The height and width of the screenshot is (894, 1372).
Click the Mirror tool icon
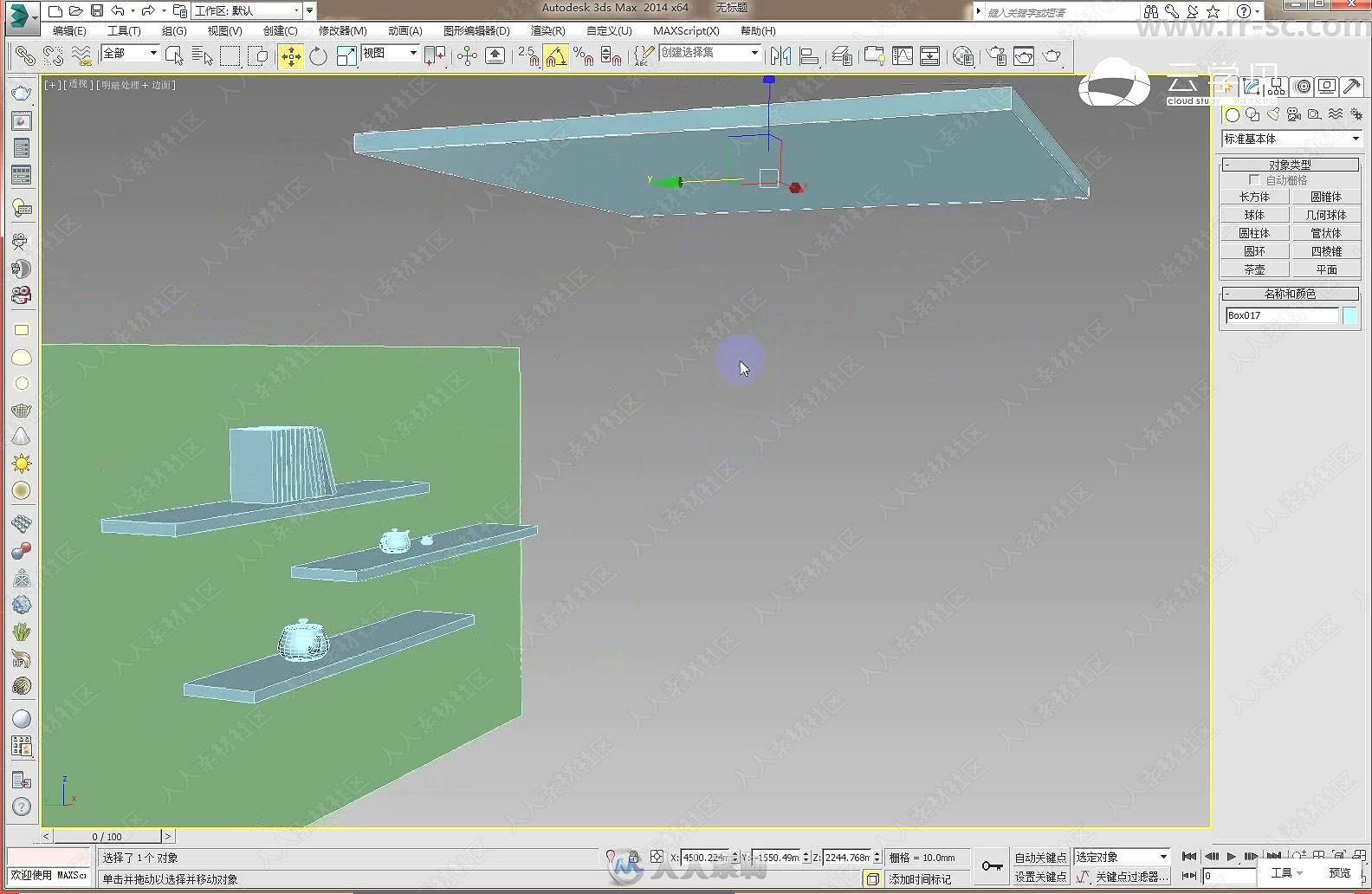780,56
